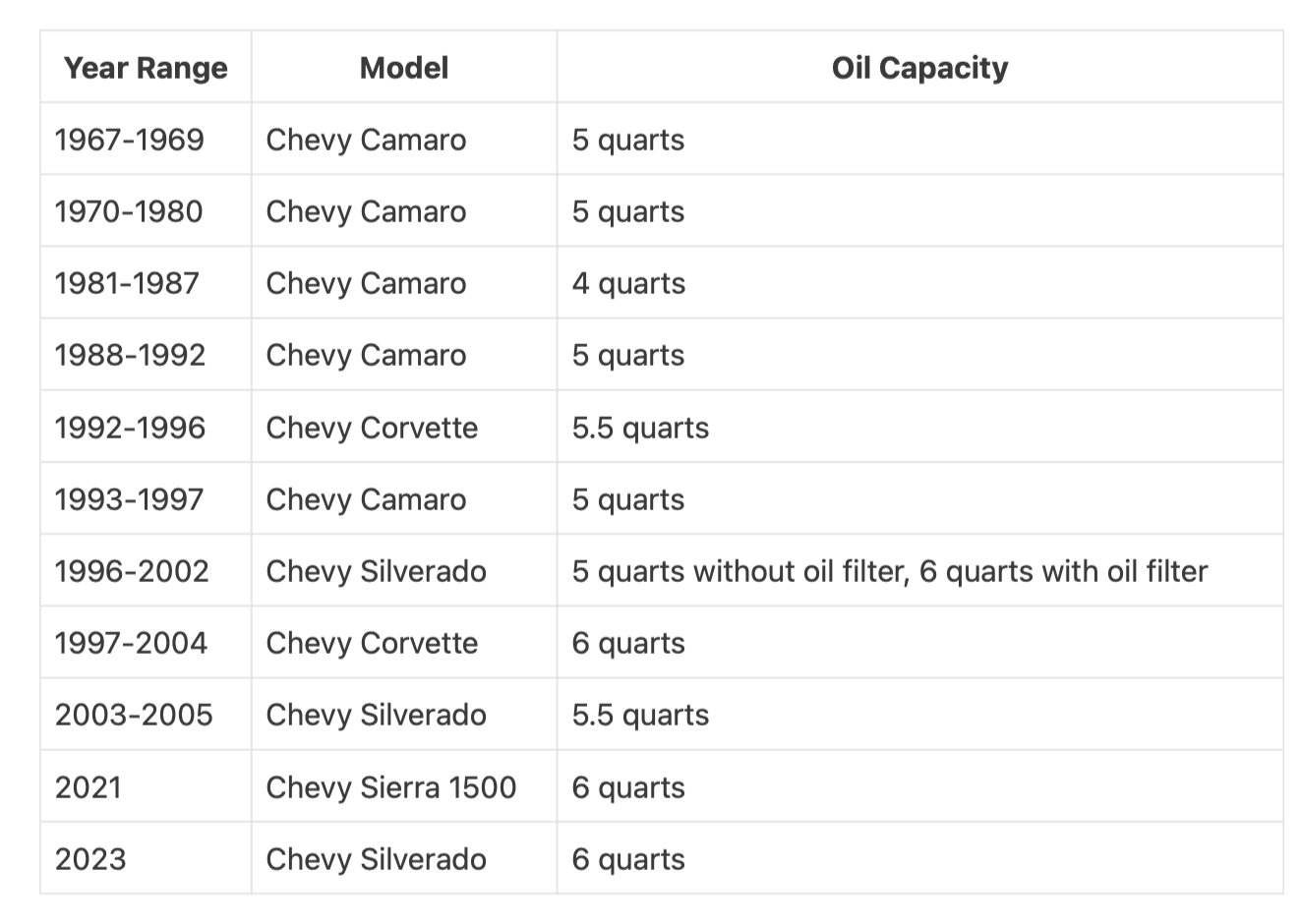Select the 2021 year cell
This screenshot has height=924, width=1300.
(x=89, y=787)
